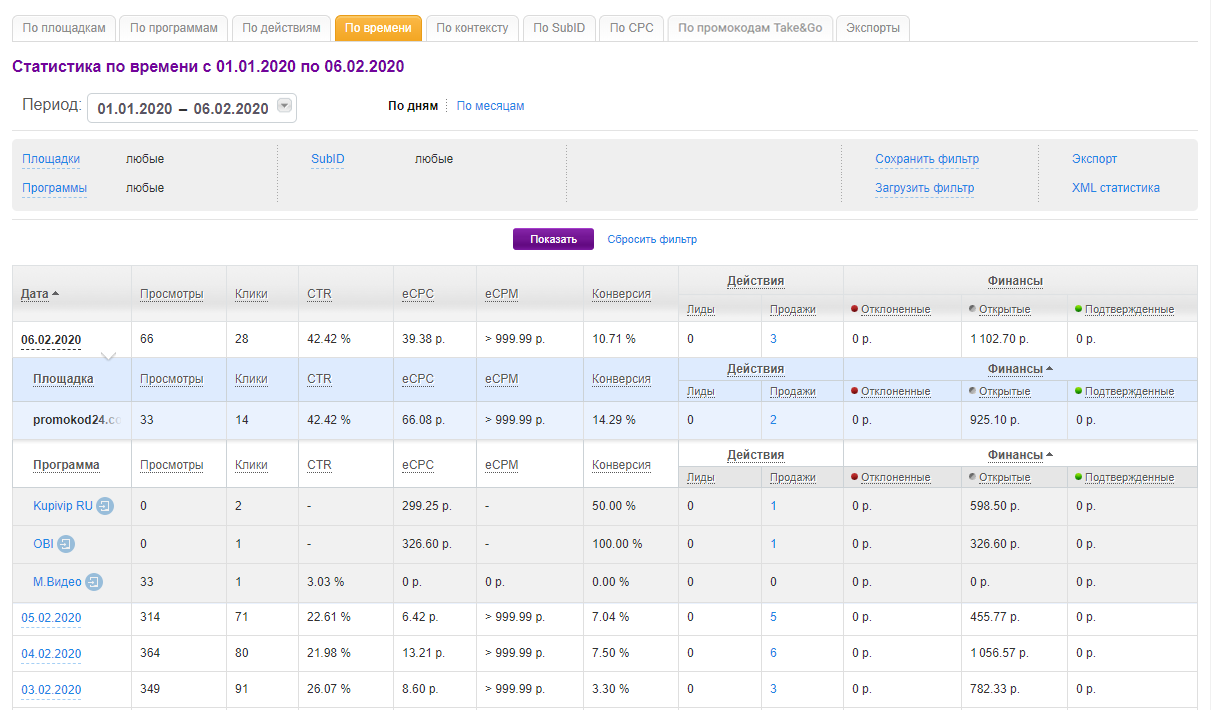Expand the 05.02.2020 date row
1211x710 pixels.
click(x=51, y=618)
